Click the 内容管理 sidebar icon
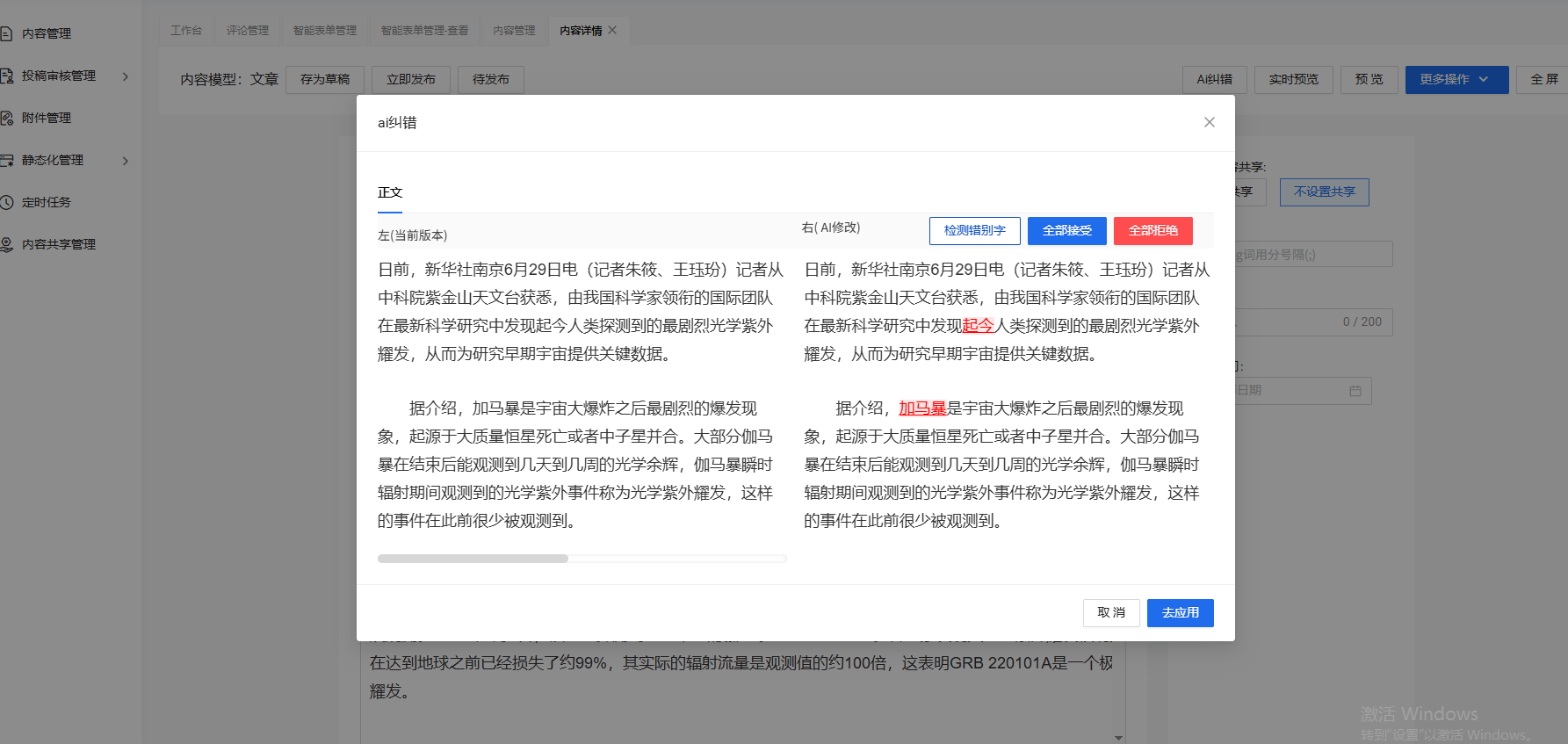Image resolution: width=1568 pixels, height=744 pixels. pos(6,33)
